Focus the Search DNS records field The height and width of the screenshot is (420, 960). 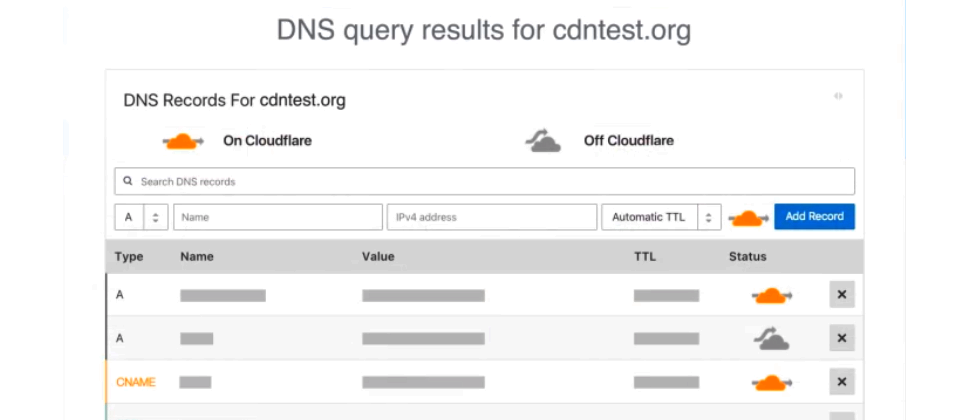pos(484,181)
